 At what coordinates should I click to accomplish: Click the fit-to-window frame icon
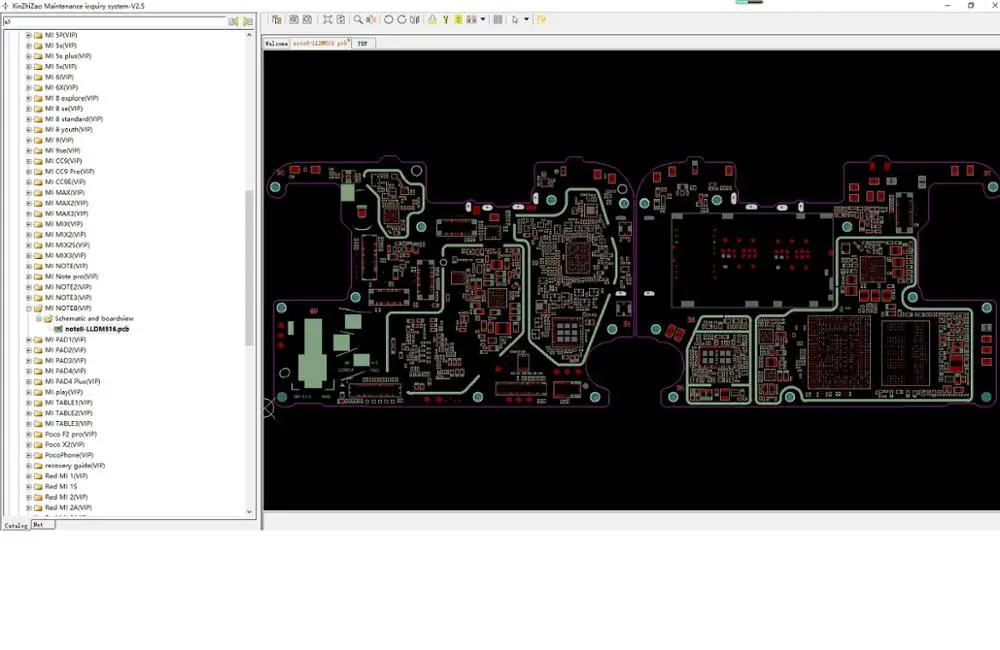click(x=327, y=19)
